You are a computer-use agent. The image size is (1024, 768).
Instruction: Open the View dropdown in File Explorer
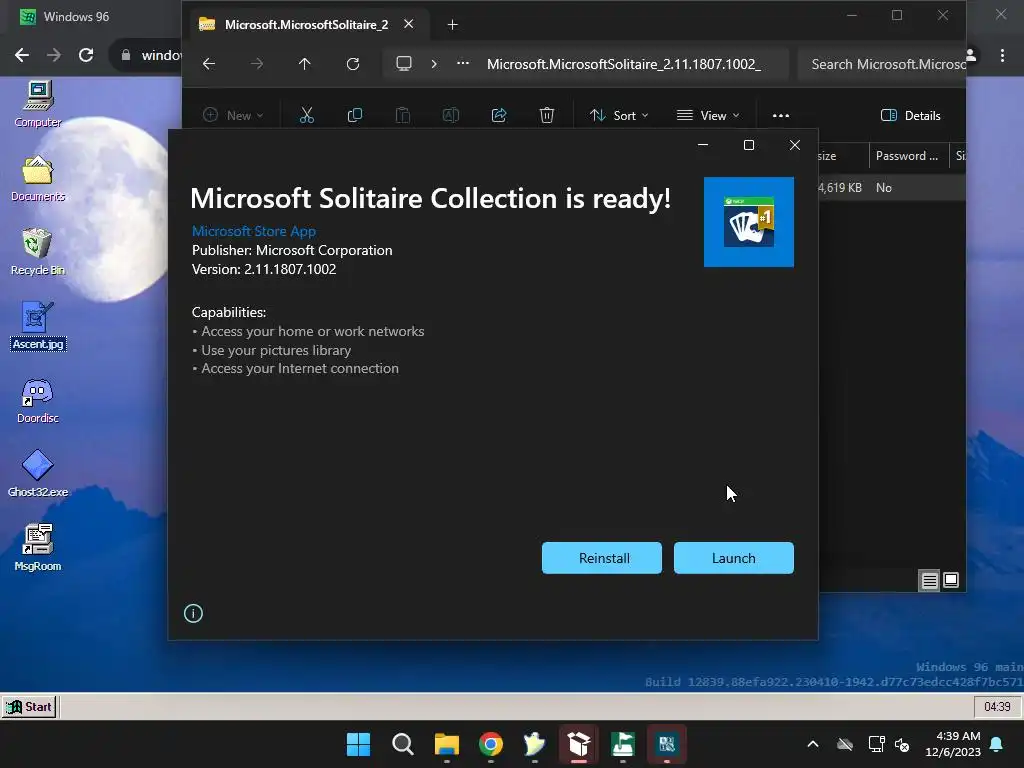[x=709, y=116]
